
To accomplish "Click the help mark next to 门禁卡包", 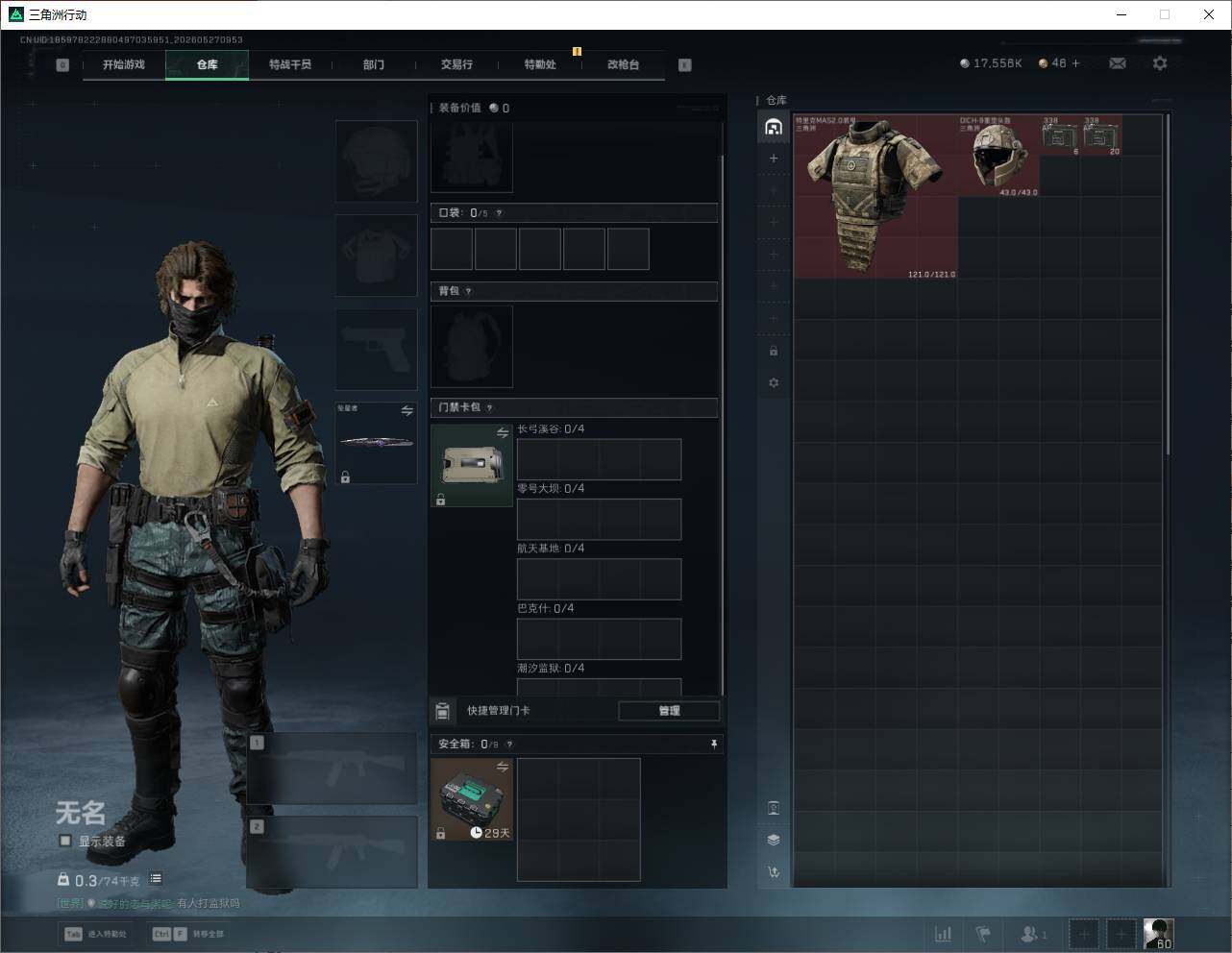I will point(489,407).
